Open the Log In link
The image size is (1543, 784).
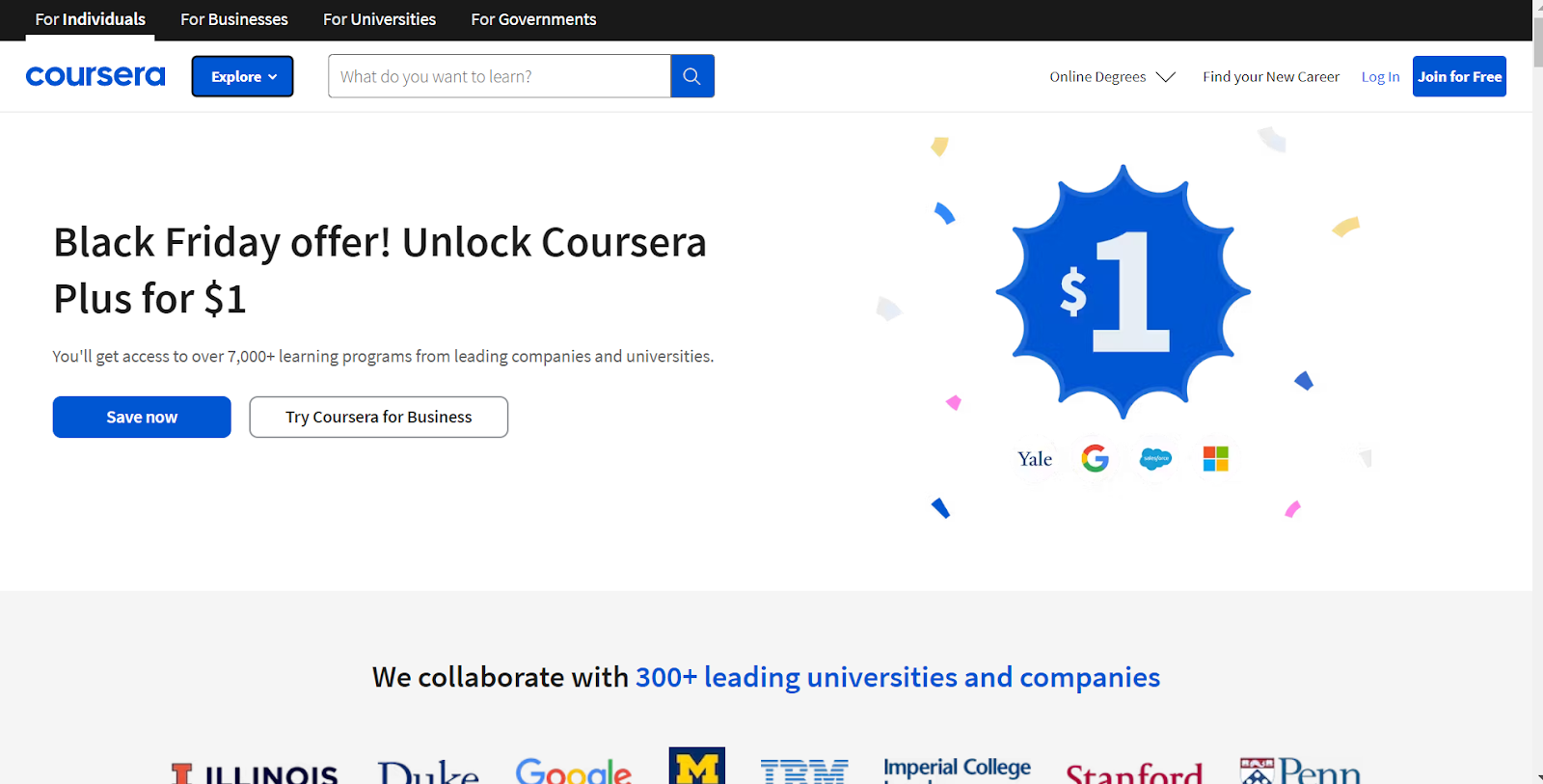coord(1380,77)
